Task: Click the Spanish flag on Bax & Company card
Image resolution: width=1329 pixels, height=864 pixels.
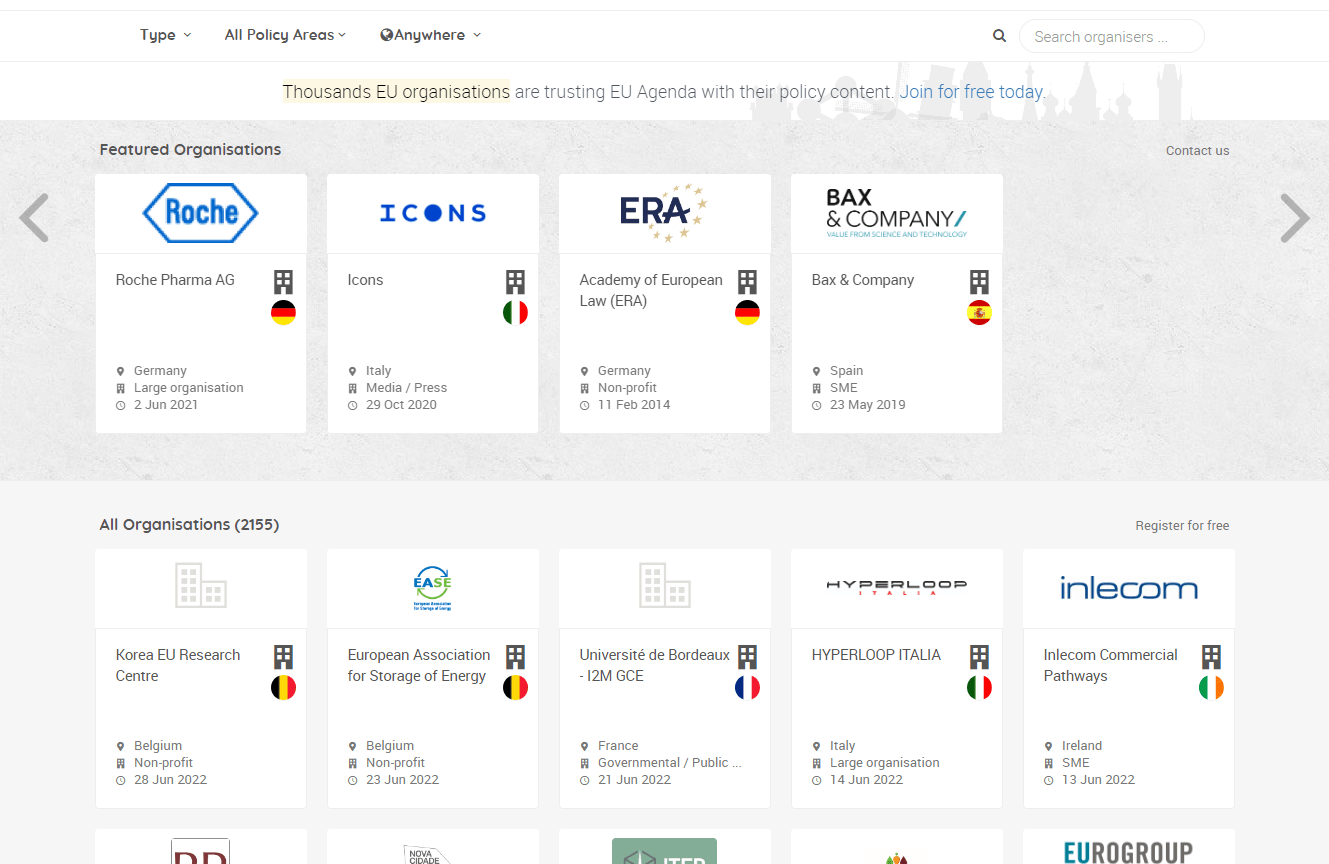Action: [979, 313]
